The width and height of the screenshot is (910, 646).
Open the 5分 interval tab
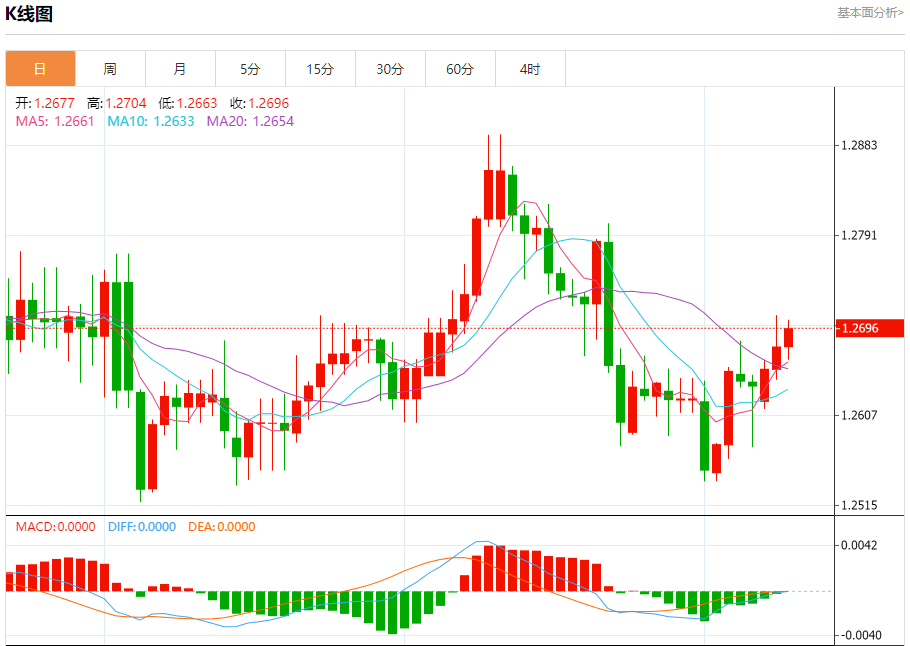point(250,69)
